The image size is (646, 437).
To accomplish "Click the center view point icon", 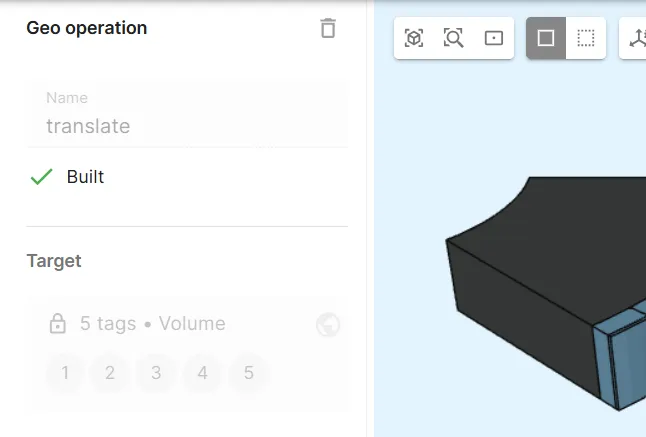I will click(x=494, y=38).
